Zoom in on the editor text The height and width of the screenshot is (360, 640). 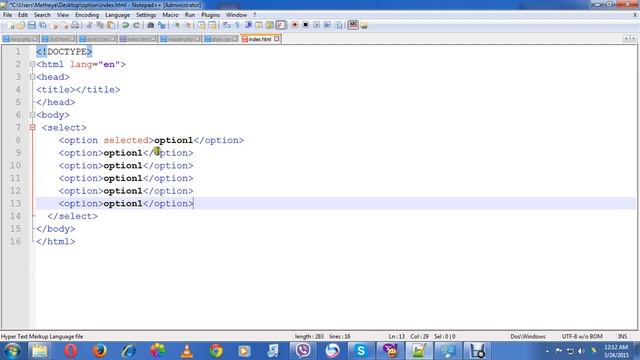pos(176,25)
